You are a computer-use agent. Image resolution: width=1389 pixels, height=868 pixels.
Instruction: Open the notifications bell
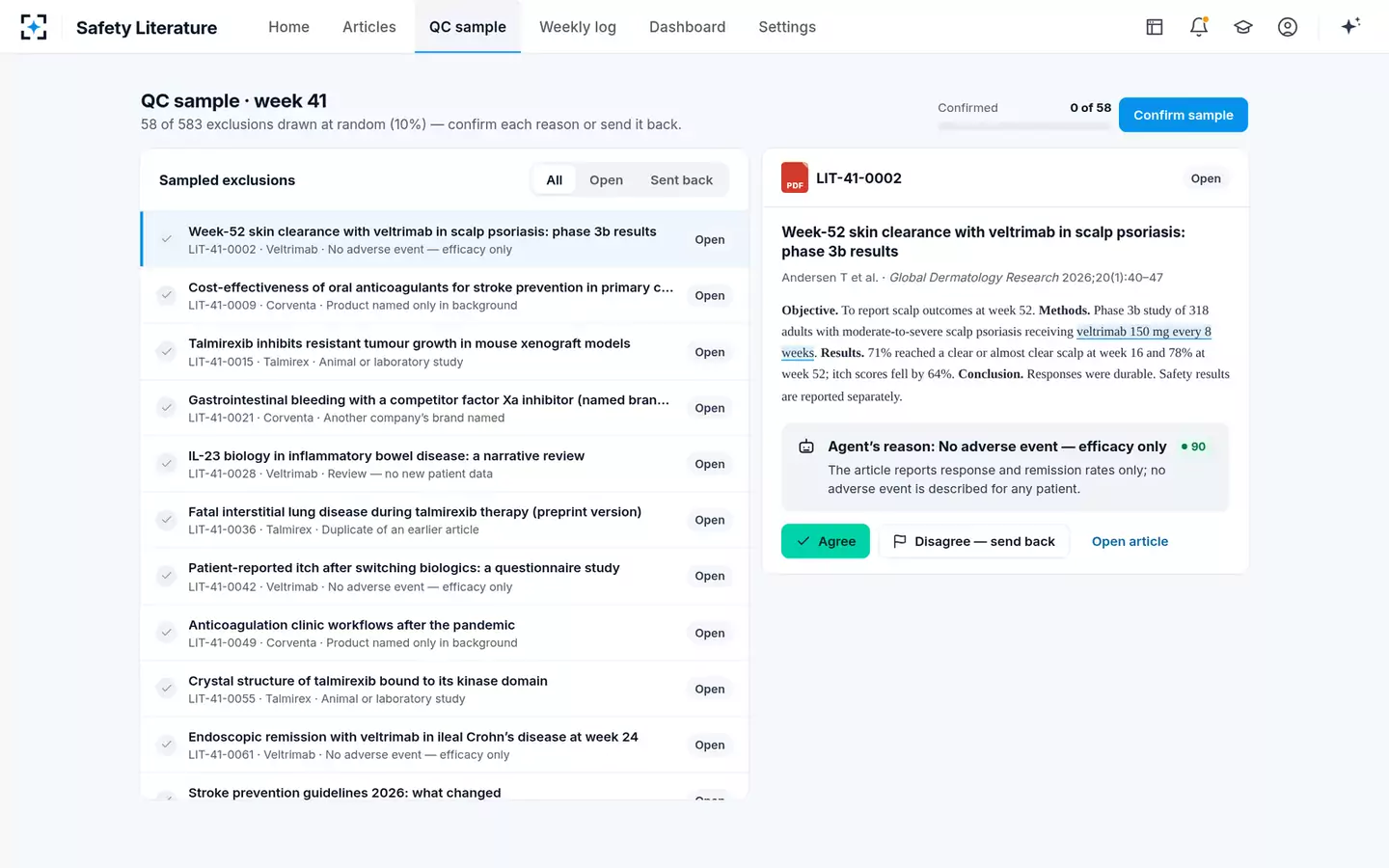(x=1199, y=27)
